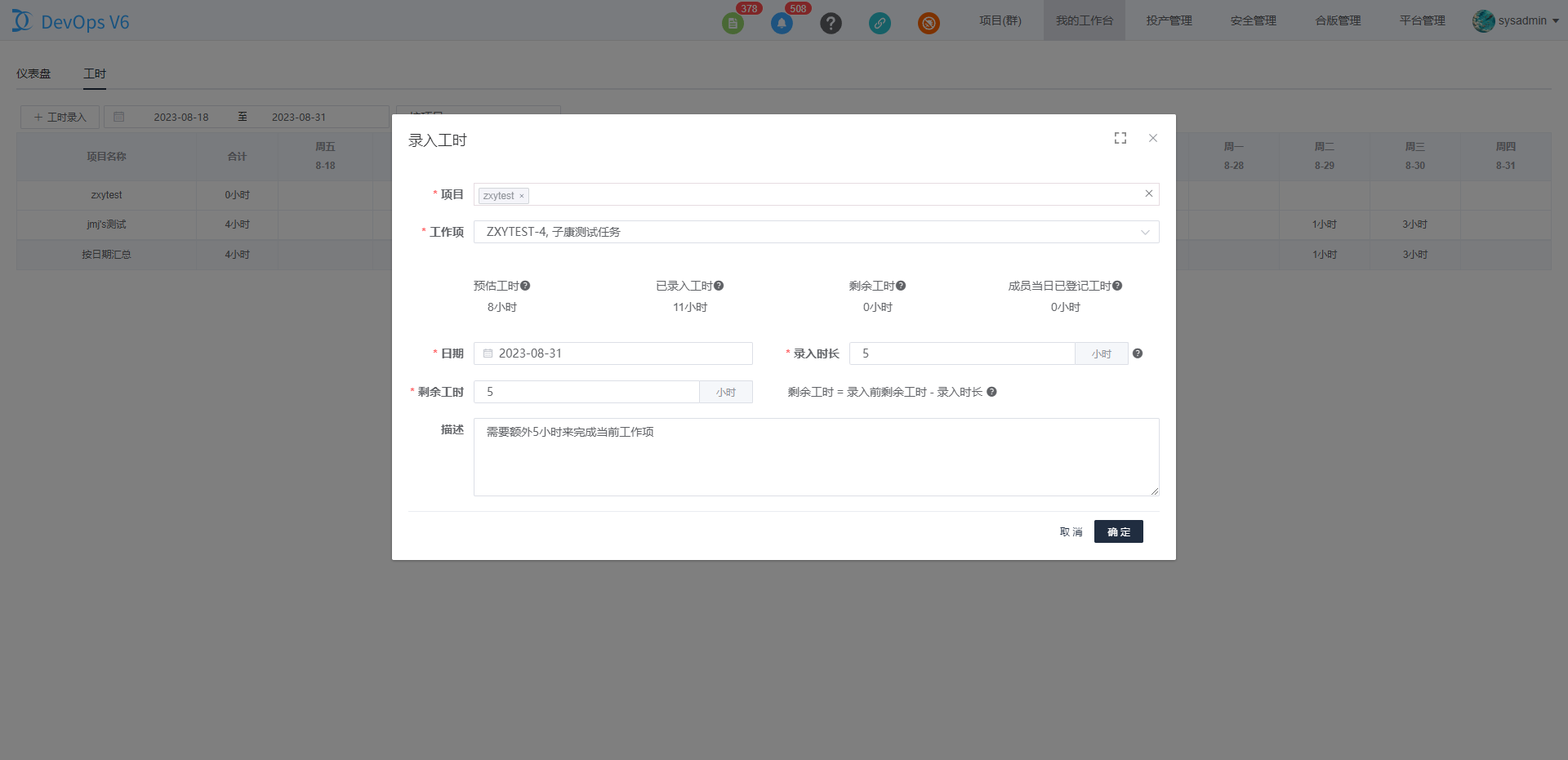Viewport: 1568px width, 760px height.
Task: Clear the 项目 selection field
Action: tap(1148, 194)
